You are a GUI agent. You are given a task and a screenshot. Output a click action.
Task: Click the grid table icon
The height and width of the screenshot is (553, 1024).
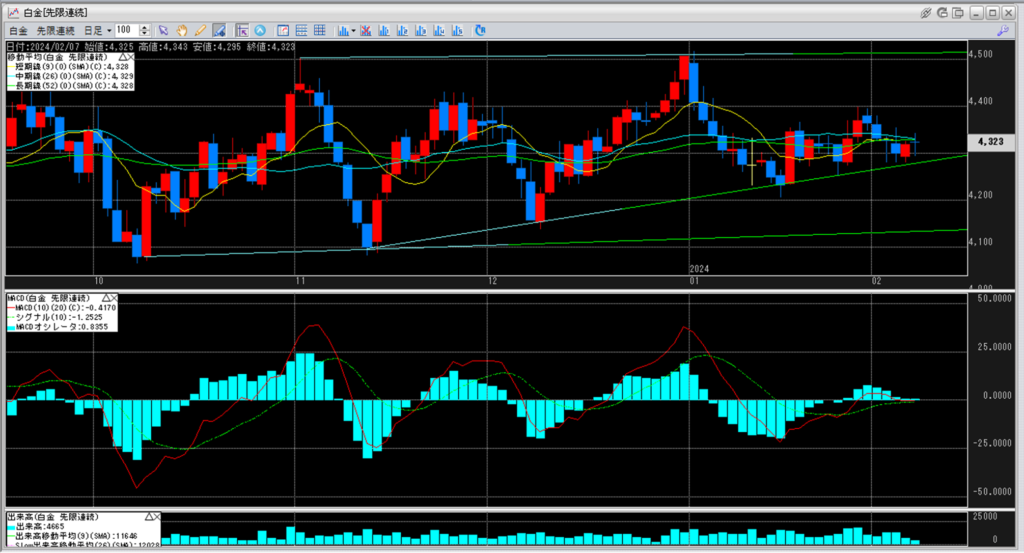tap(319, 31)
